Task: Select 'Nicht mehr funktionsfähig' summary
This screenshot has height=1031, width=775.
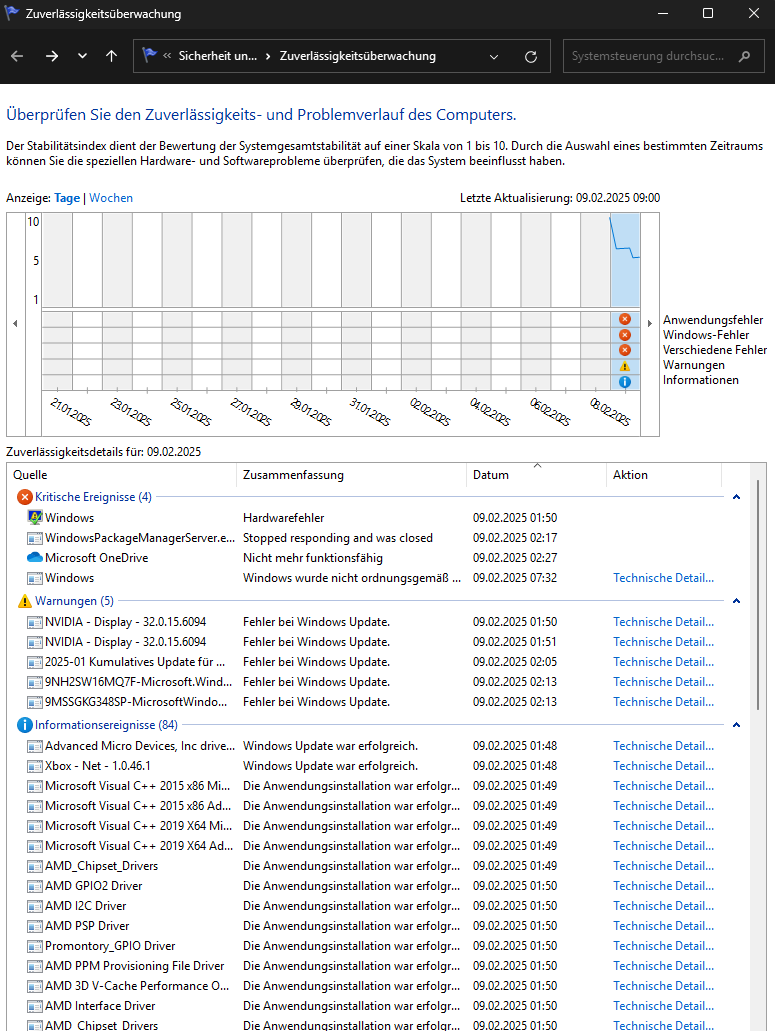Action: coord(313,558)
